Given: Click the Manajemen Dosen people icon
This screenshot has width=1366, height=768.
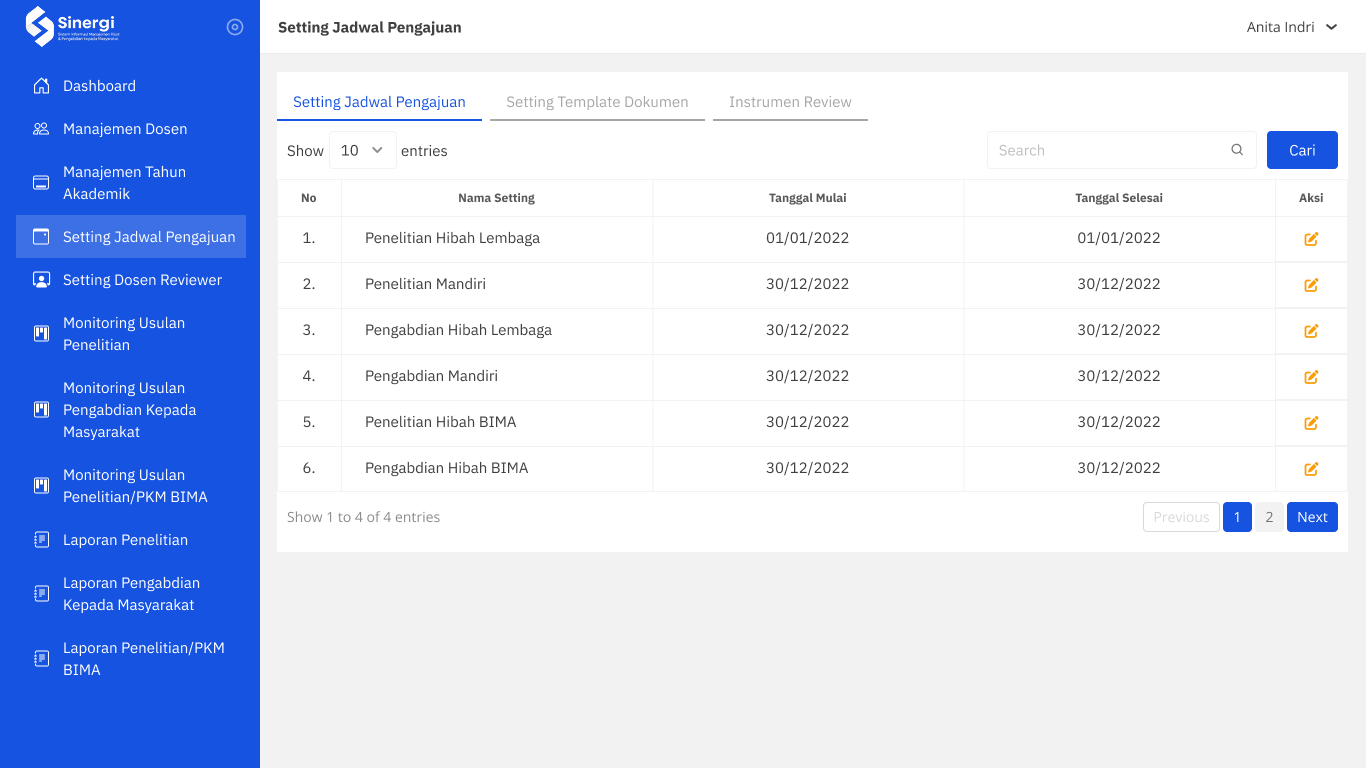Looking at the screenshot, I should (x=41, y=129).
